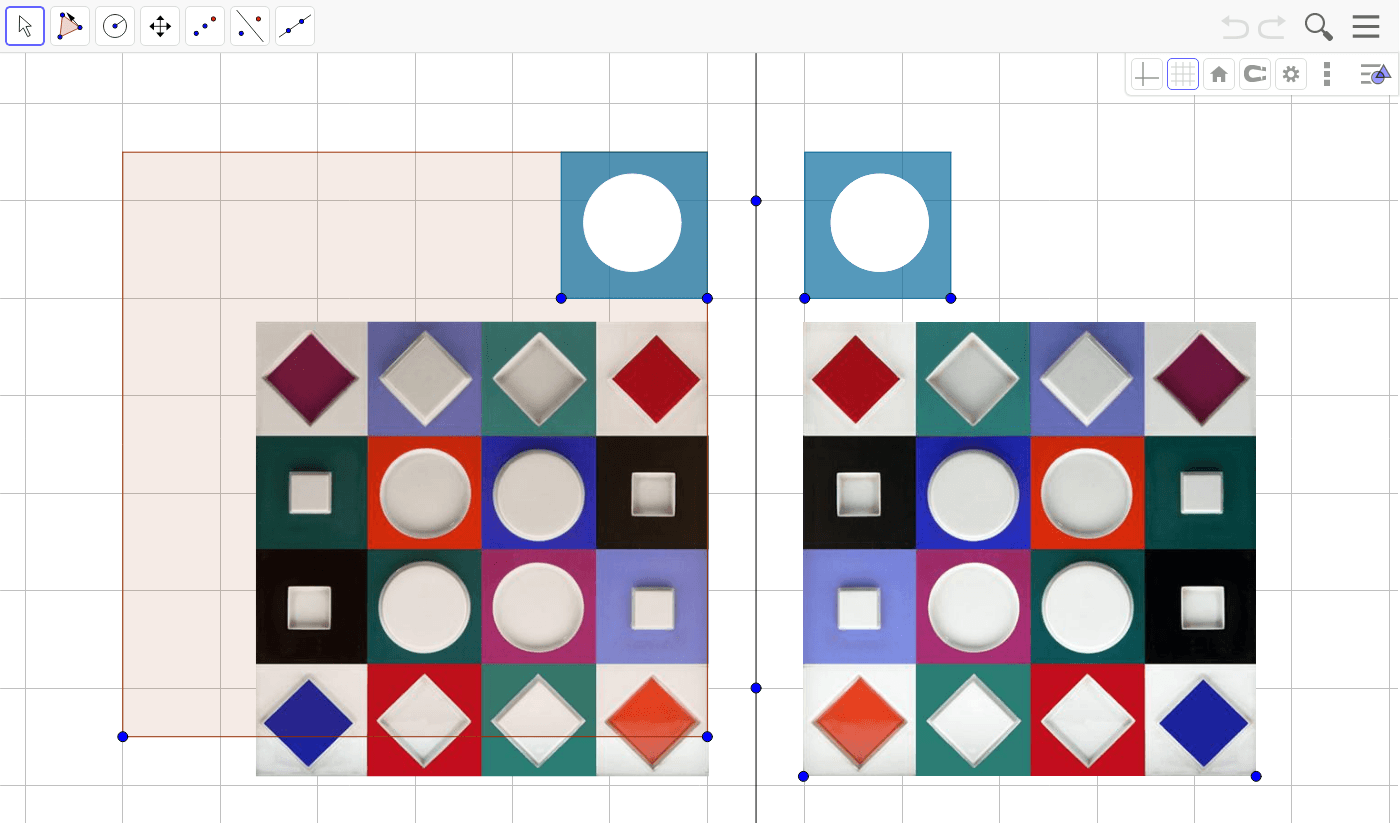
Task: Click the Redo arrow
Action: [x=1272, y=27]
